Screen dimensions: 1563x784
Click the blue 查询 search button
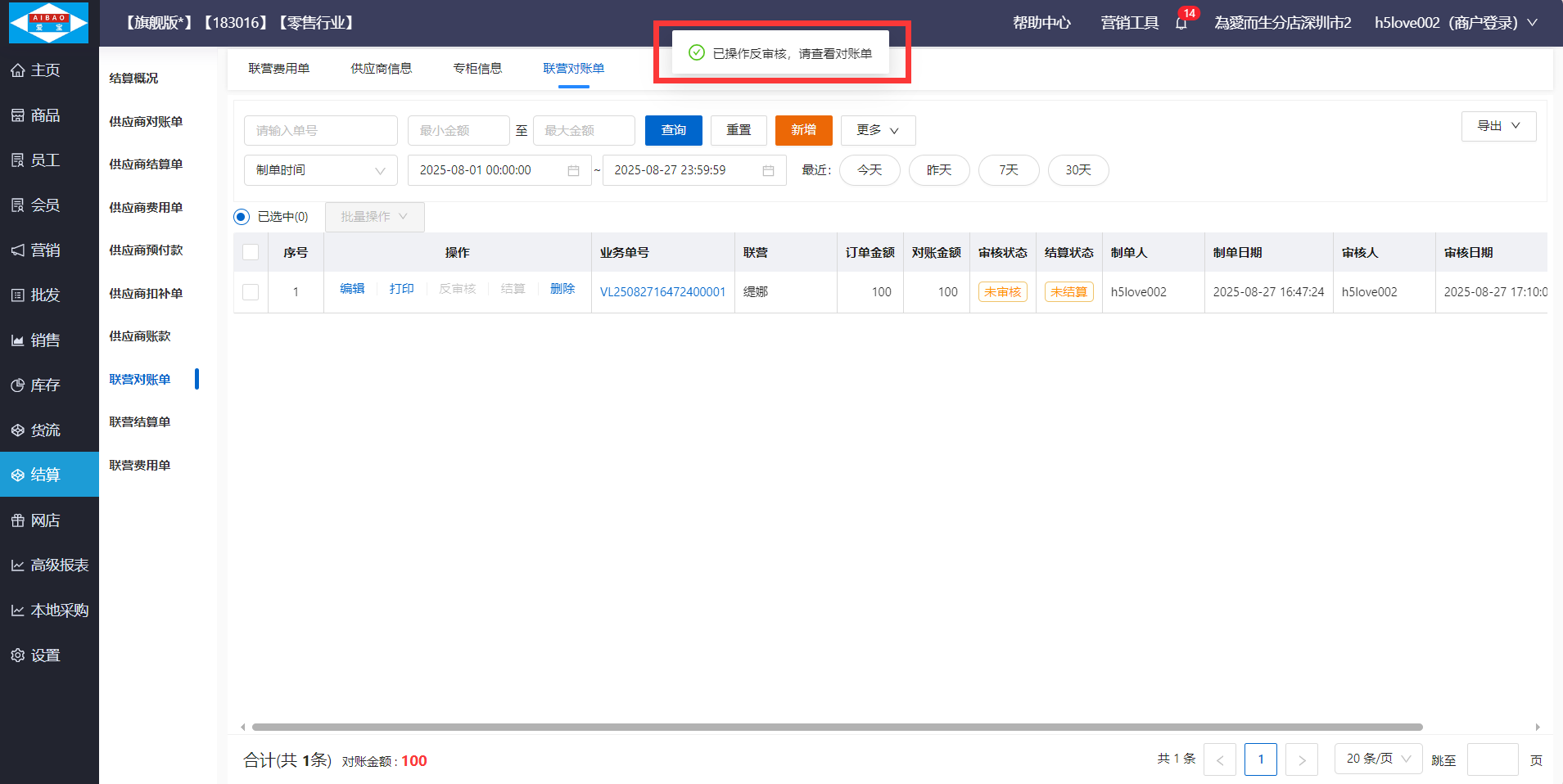[673, 130]
